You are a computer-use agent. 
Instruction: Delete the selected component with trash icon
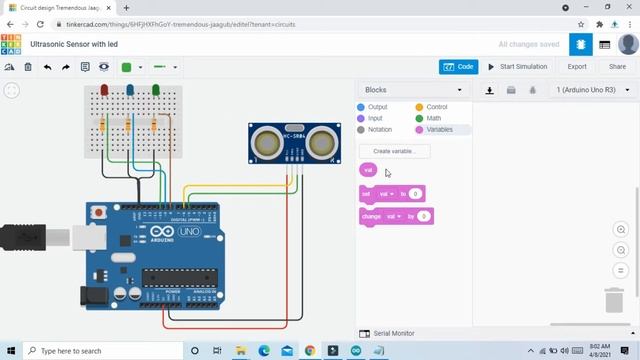(28, 67)
